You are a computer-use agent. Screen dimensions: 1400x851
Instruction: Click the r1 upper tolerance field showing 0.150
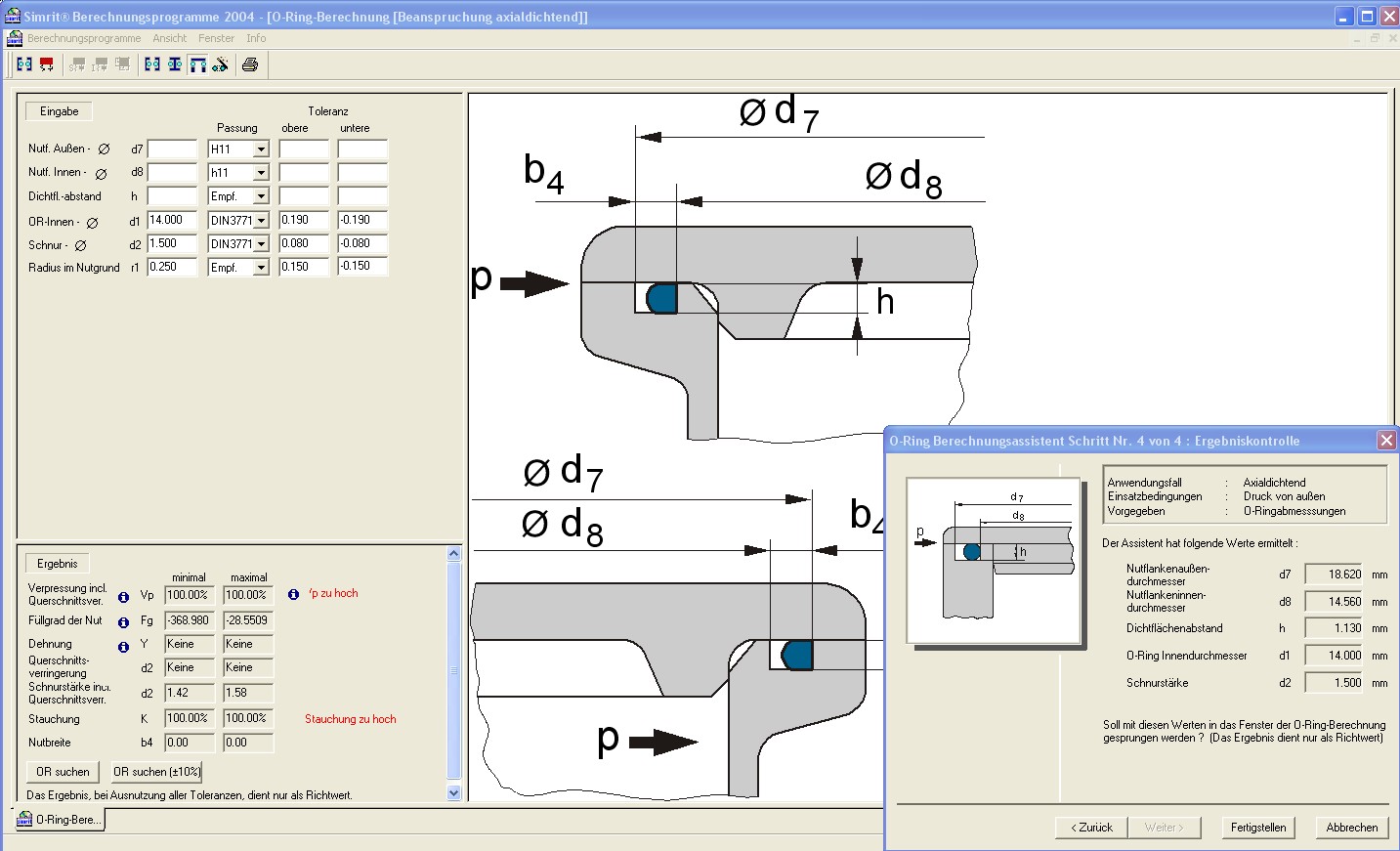point(304,268)
